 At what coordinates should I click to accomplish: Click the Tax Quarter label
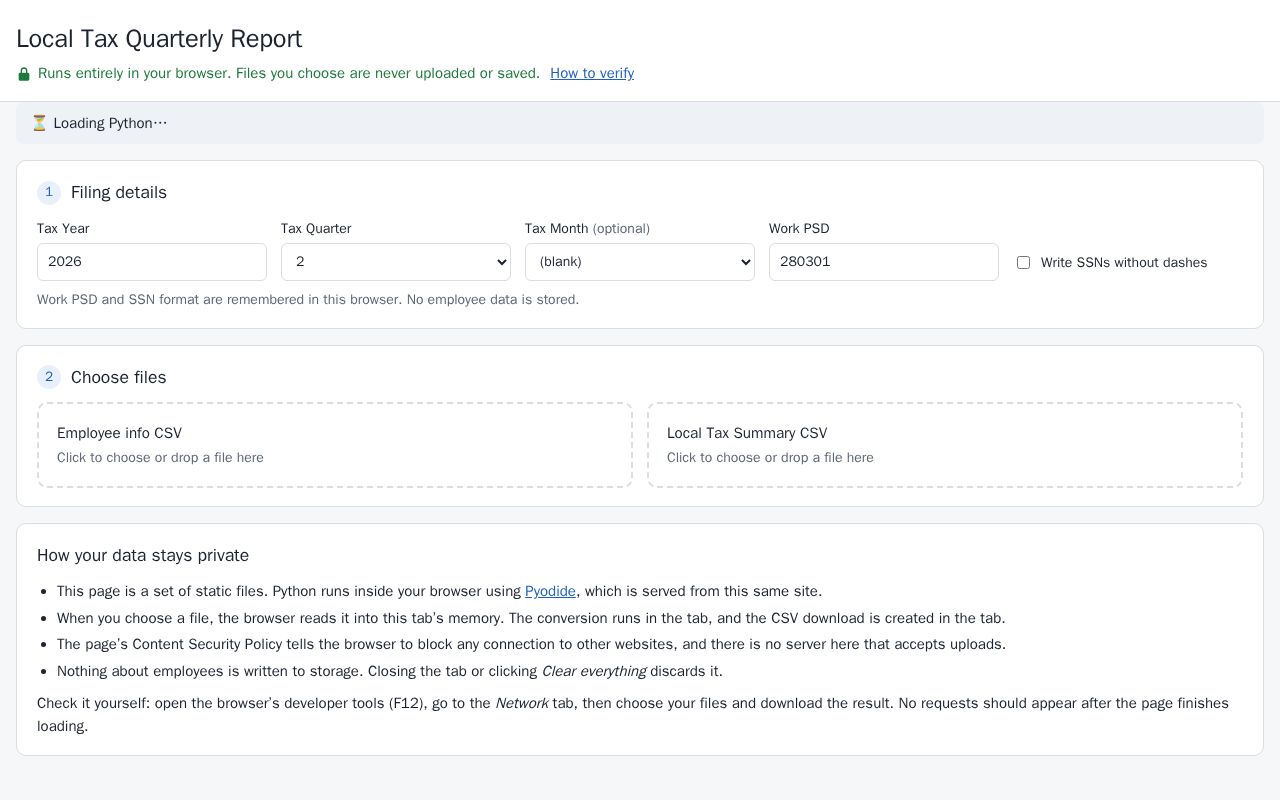point(316,228)
